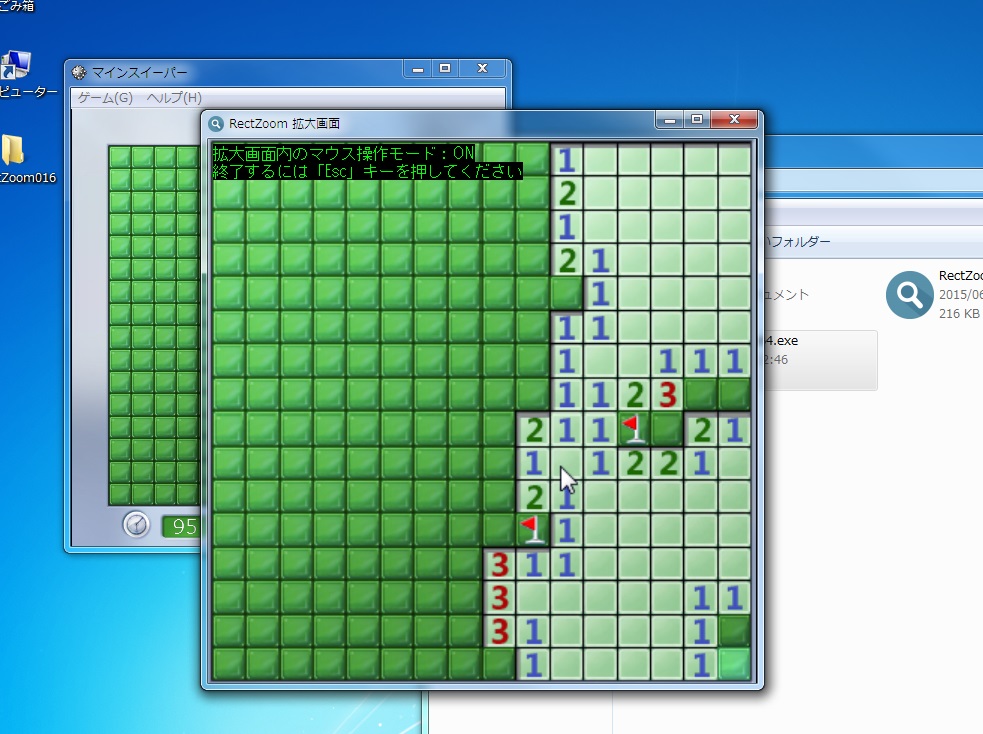Click the 216 KB file size in Explorer

tap(959, 313)
